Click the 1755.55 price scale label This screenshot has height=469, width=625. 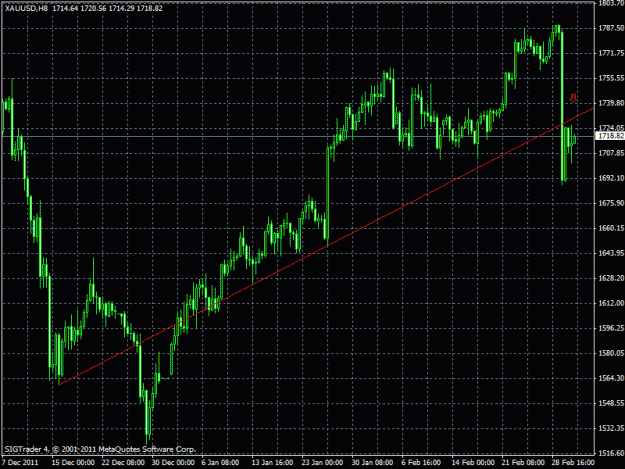[611, 78]
